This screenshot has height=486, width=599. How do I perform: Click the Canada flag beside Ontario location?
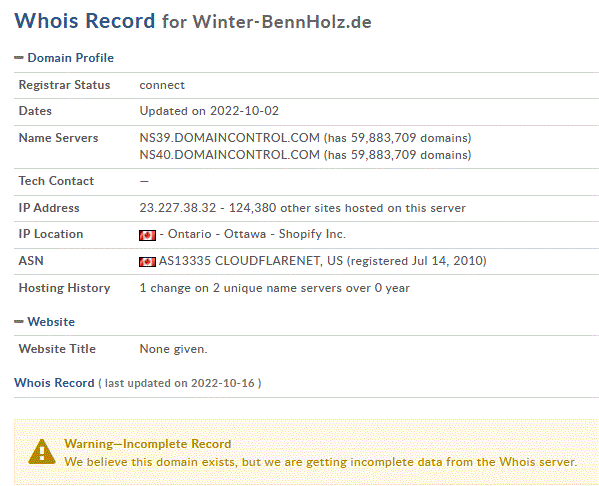pos(147,235)
